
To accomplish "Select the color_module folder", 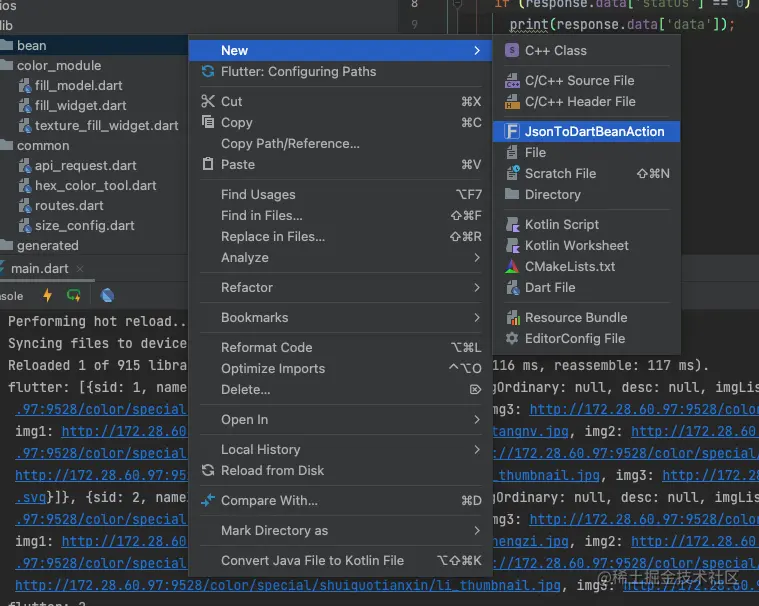I will click(58, 66).
